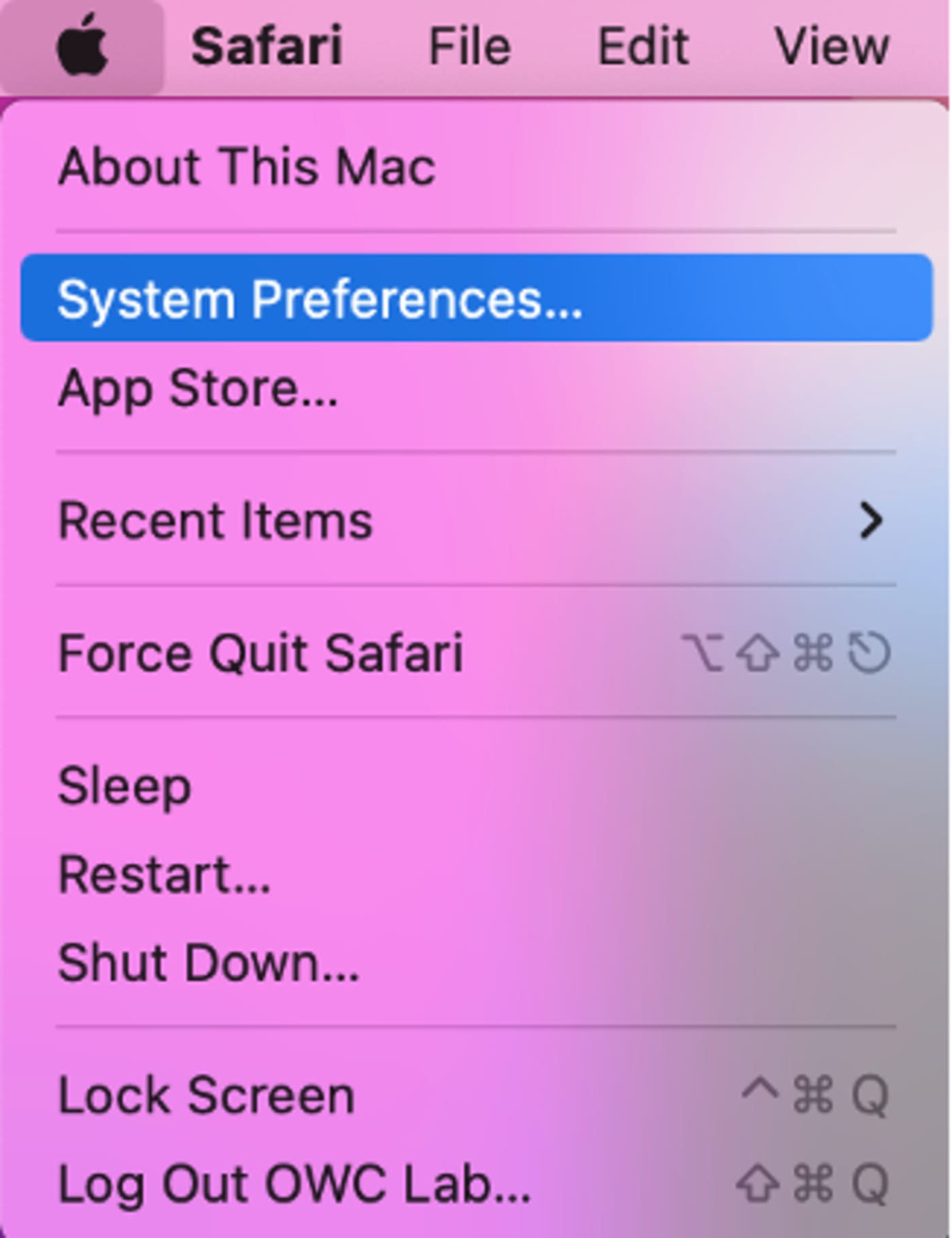Click the chevron arrow beside Recent Items
Viewport: 952px width, 1238px height.
tap(872, 521)
